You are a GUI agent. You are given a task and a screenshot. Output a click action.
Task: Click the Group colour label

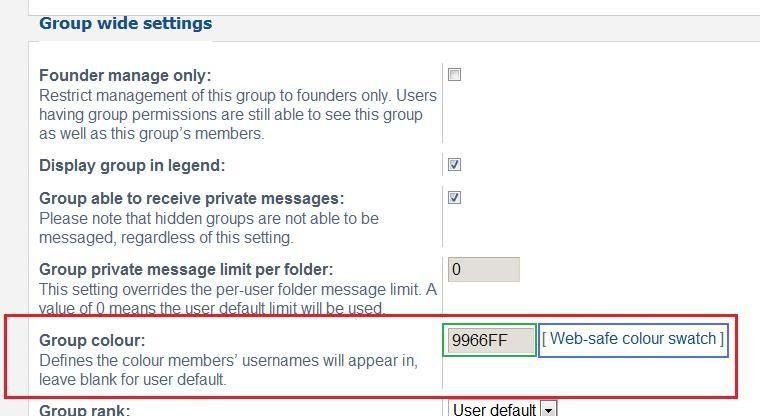92,340
